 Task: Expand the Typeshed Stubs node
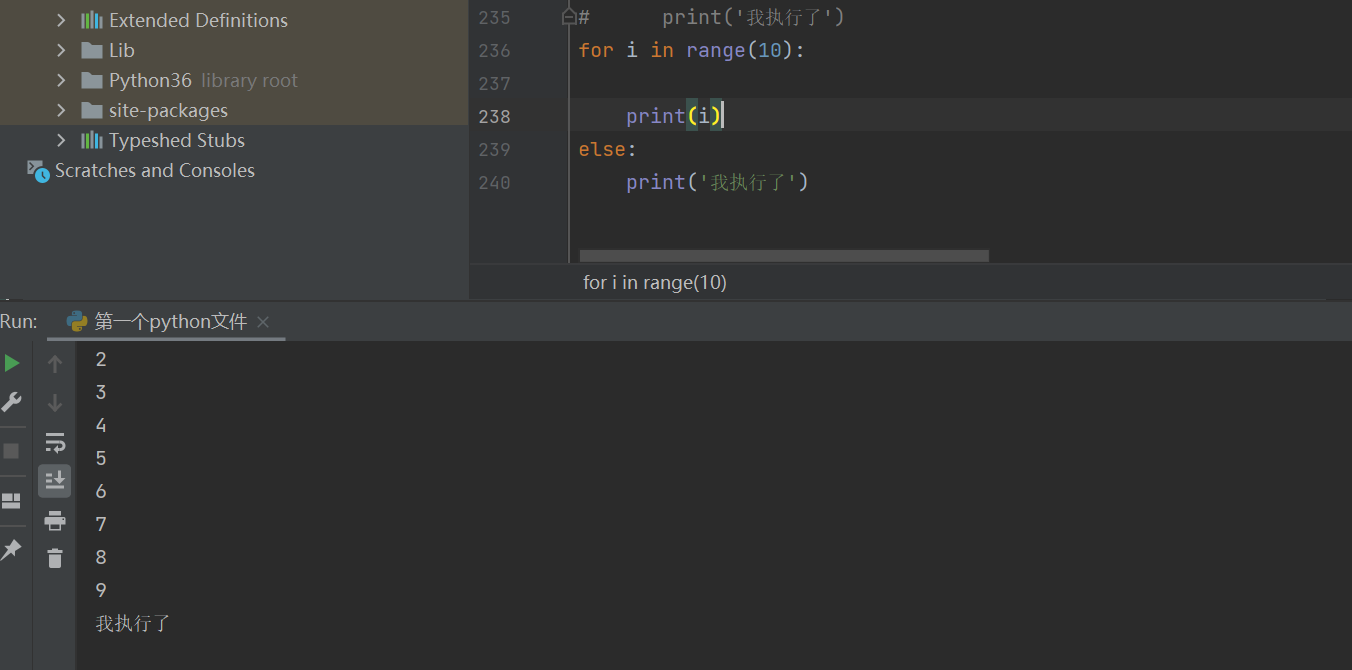click(62, 140)
